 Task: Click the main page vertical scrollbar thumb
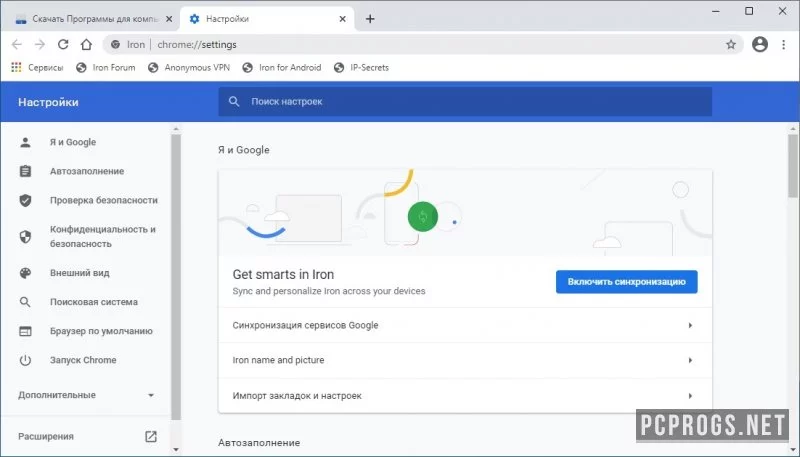pos(793,166)
